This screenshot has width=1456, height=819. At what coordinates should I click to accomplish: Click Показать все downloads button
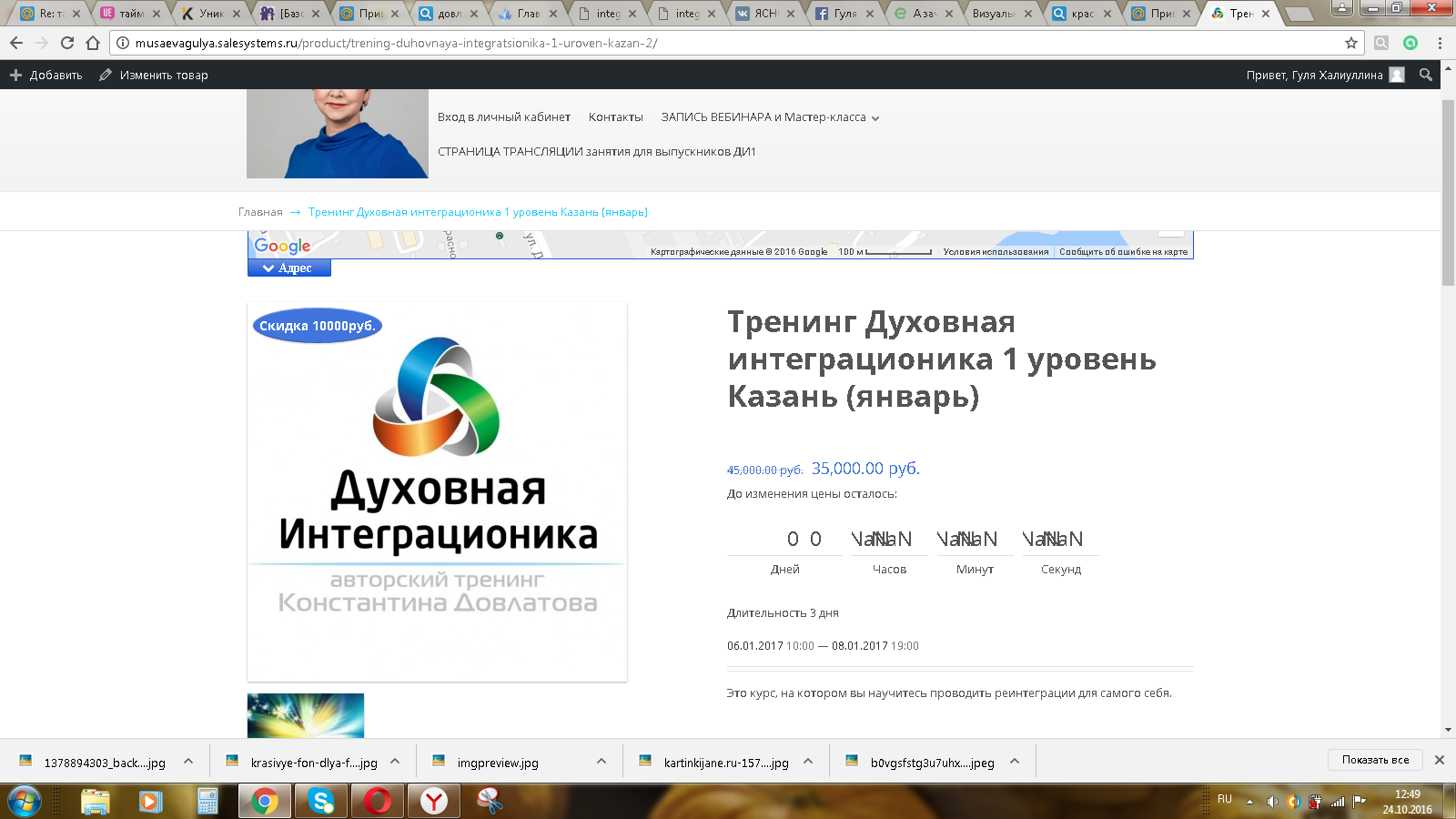coord(1375,760)
